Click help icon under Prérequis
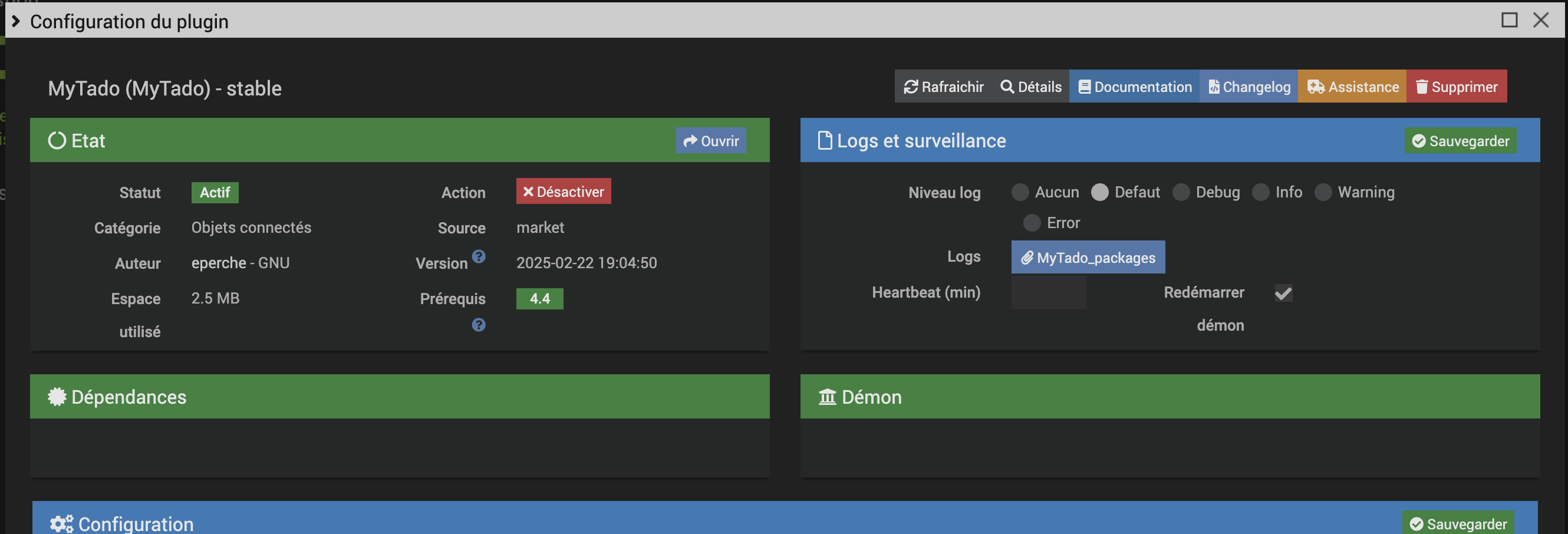Screen dimensions: 1568x534 479,325
